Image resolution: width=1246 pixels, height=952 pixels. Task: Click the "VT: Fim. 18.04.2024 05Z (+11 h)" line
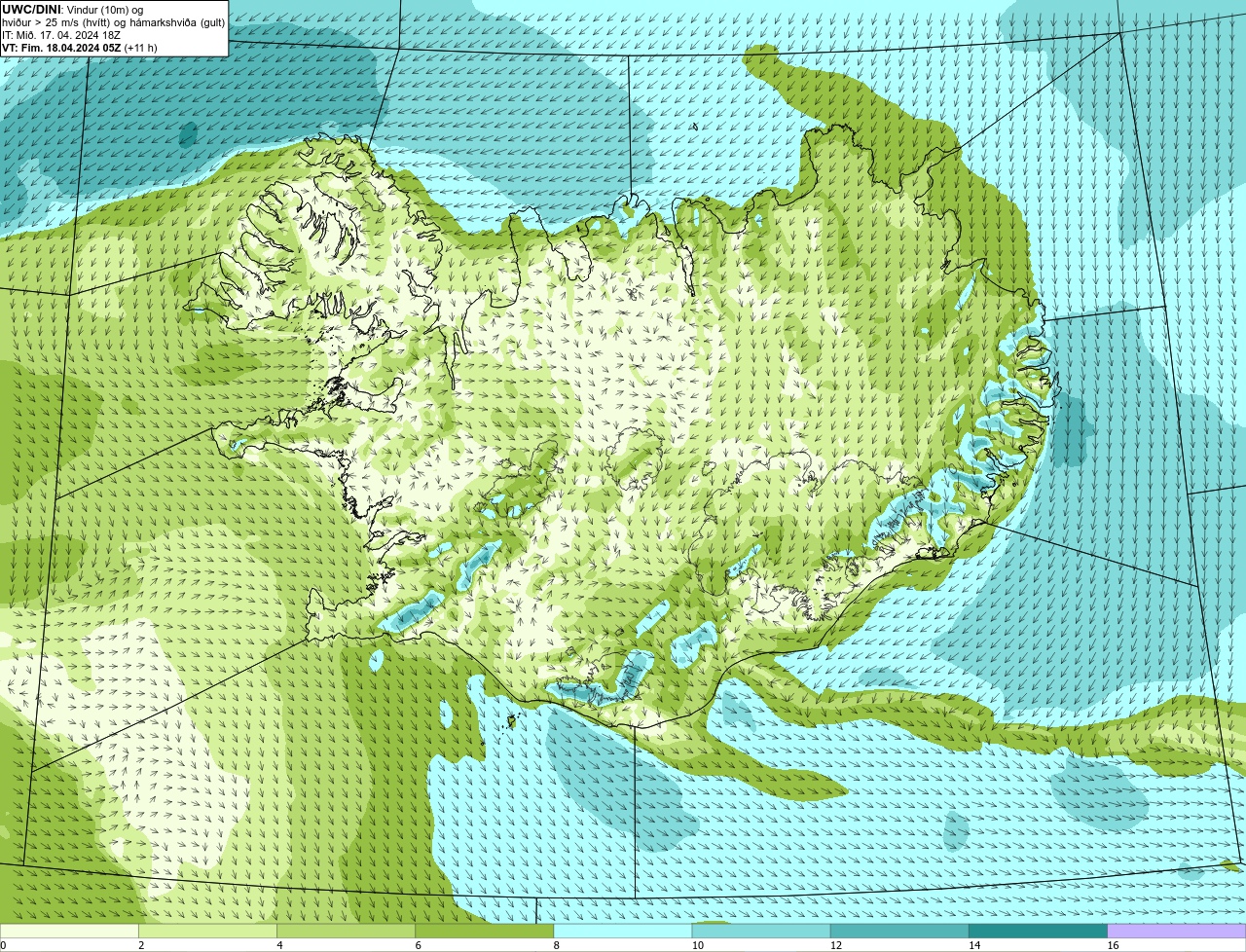pyautogui.click(x=80, y=48)
